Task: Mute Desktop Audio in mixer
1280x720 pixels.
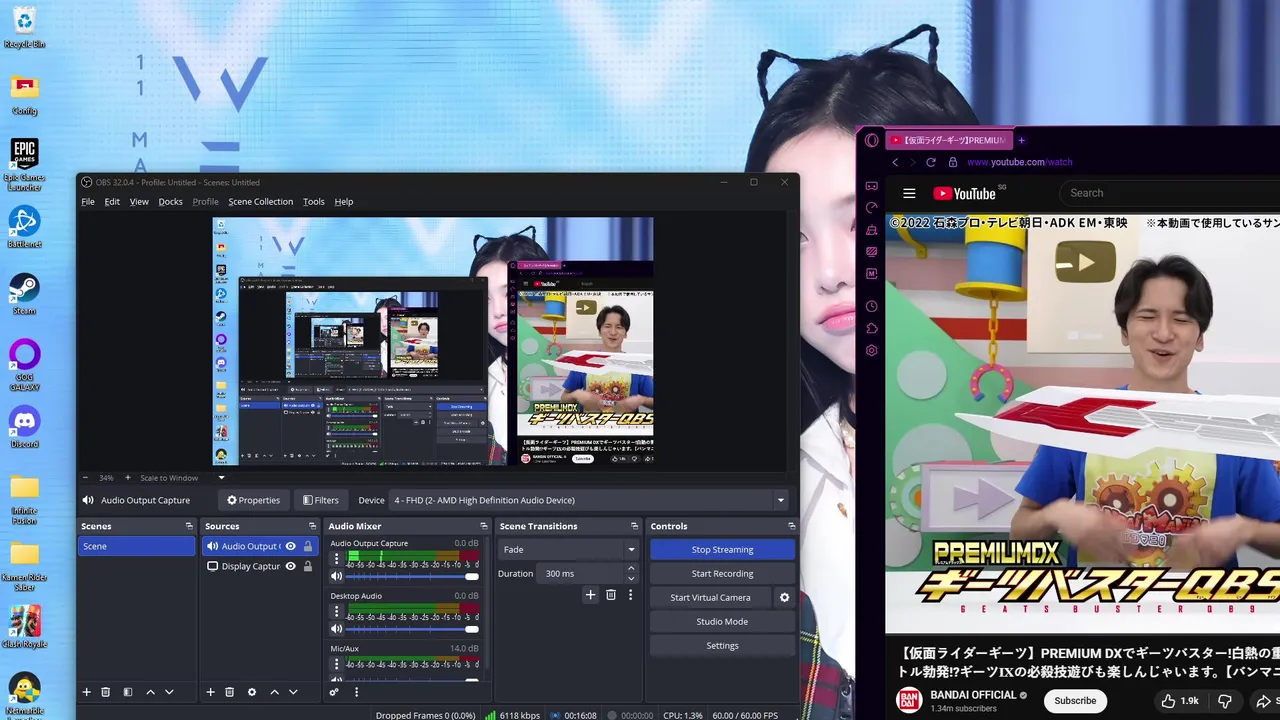Action: point(337,629)
